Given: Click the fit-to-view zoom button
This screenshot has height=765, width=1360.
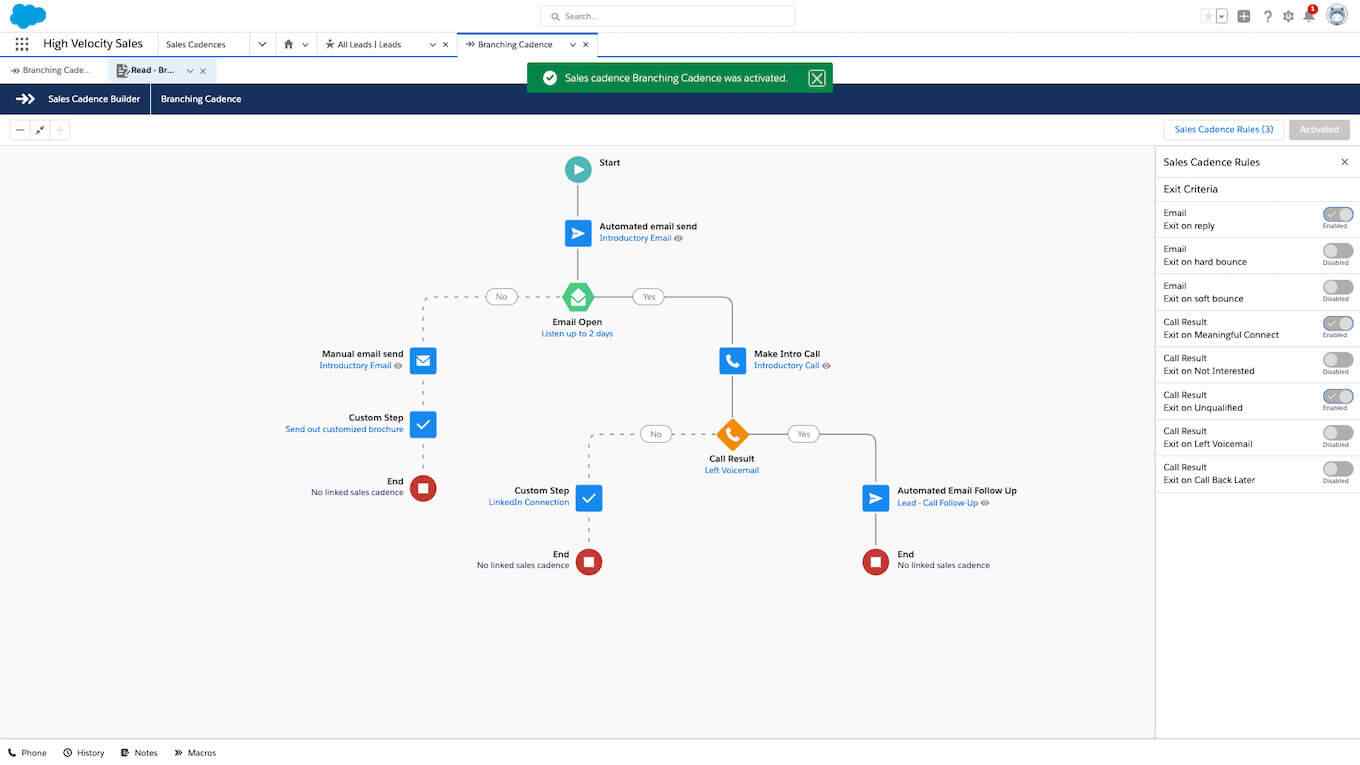Looking at the screenshot, I should point(40,130).
